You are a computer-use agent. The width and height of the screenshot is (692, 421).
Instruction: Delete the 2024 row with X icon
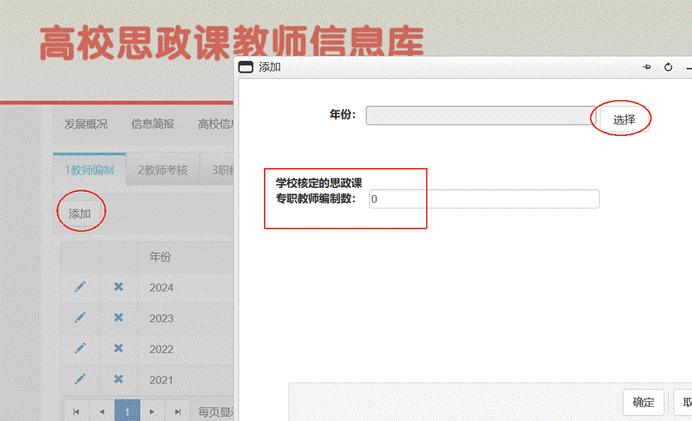pos(118,288)
